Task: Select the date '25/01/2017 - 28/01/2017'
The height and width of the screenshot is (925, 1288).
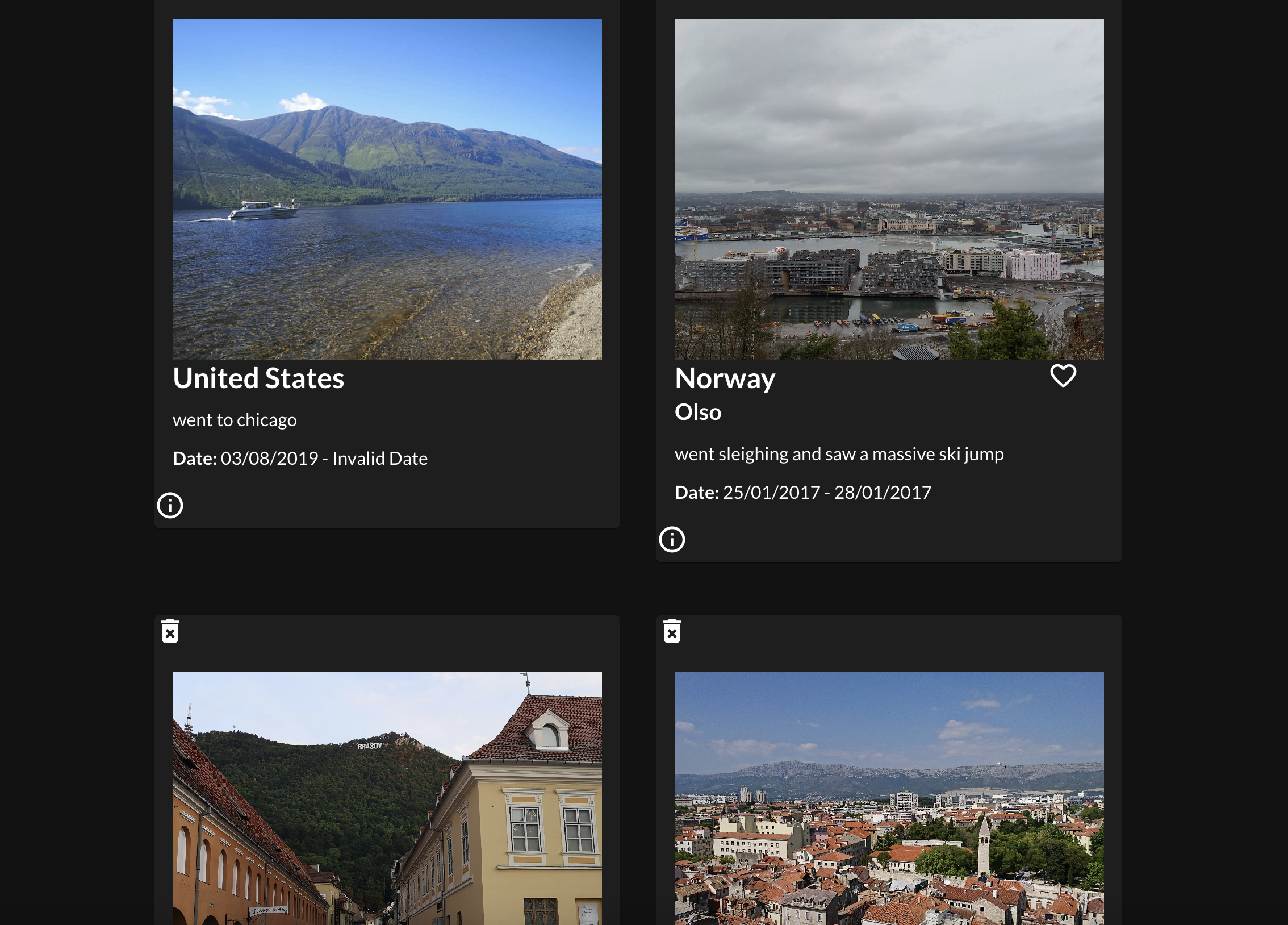Action: 827,492
